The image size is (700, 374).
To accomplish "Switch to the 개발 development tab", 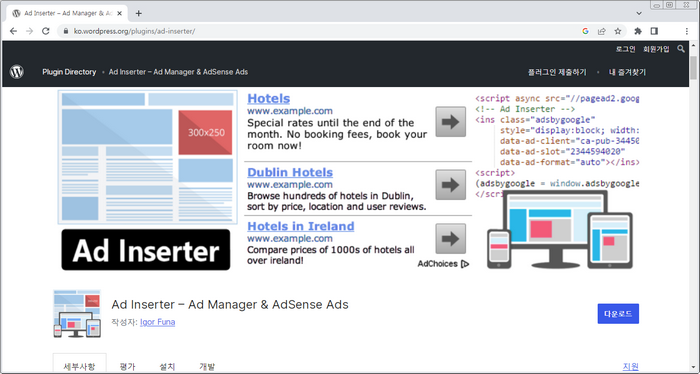I will pyautogui.click(x=207, y=366).
